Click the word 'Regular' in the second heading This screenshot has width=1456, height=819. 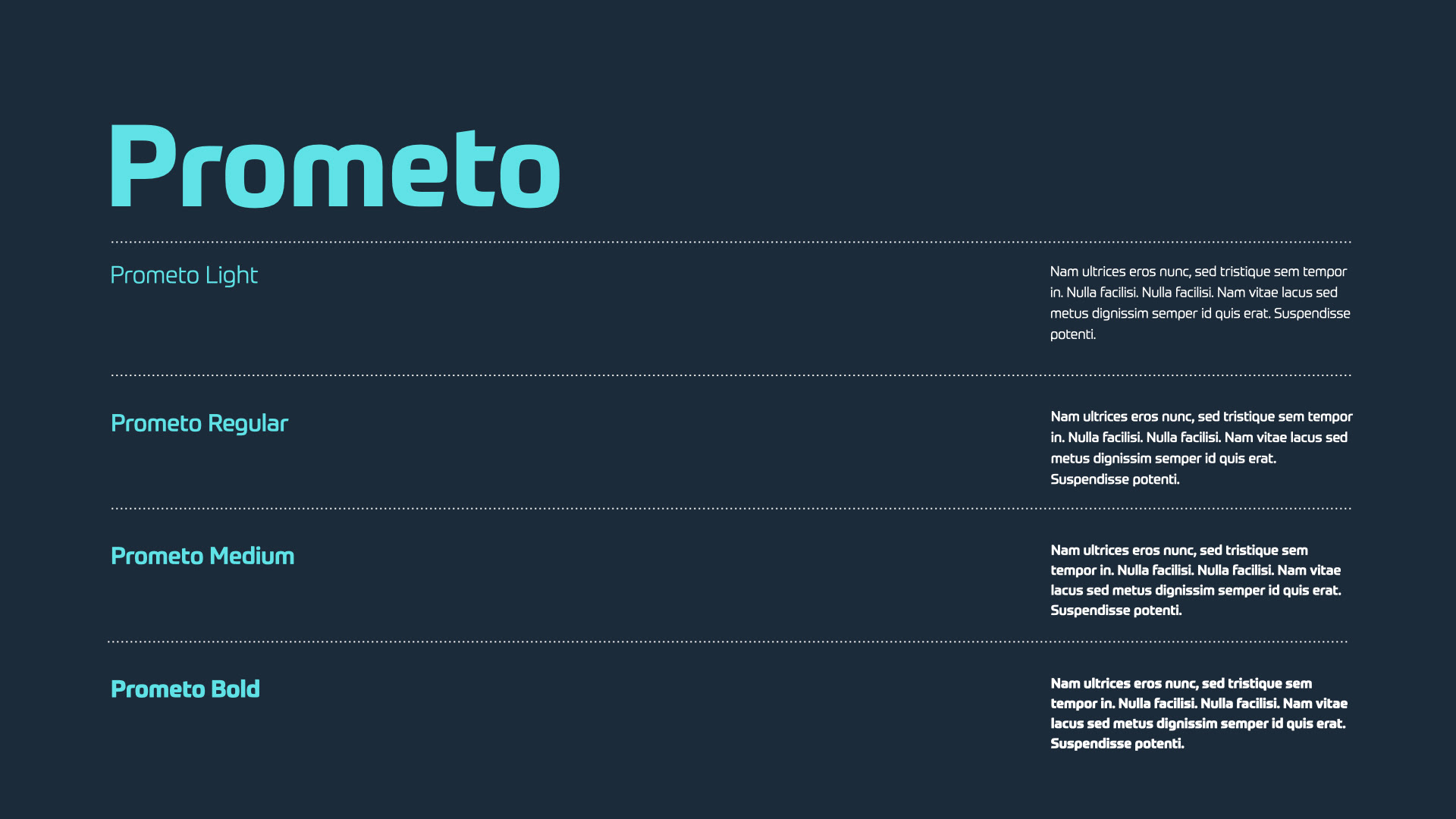tap(248, 423)
